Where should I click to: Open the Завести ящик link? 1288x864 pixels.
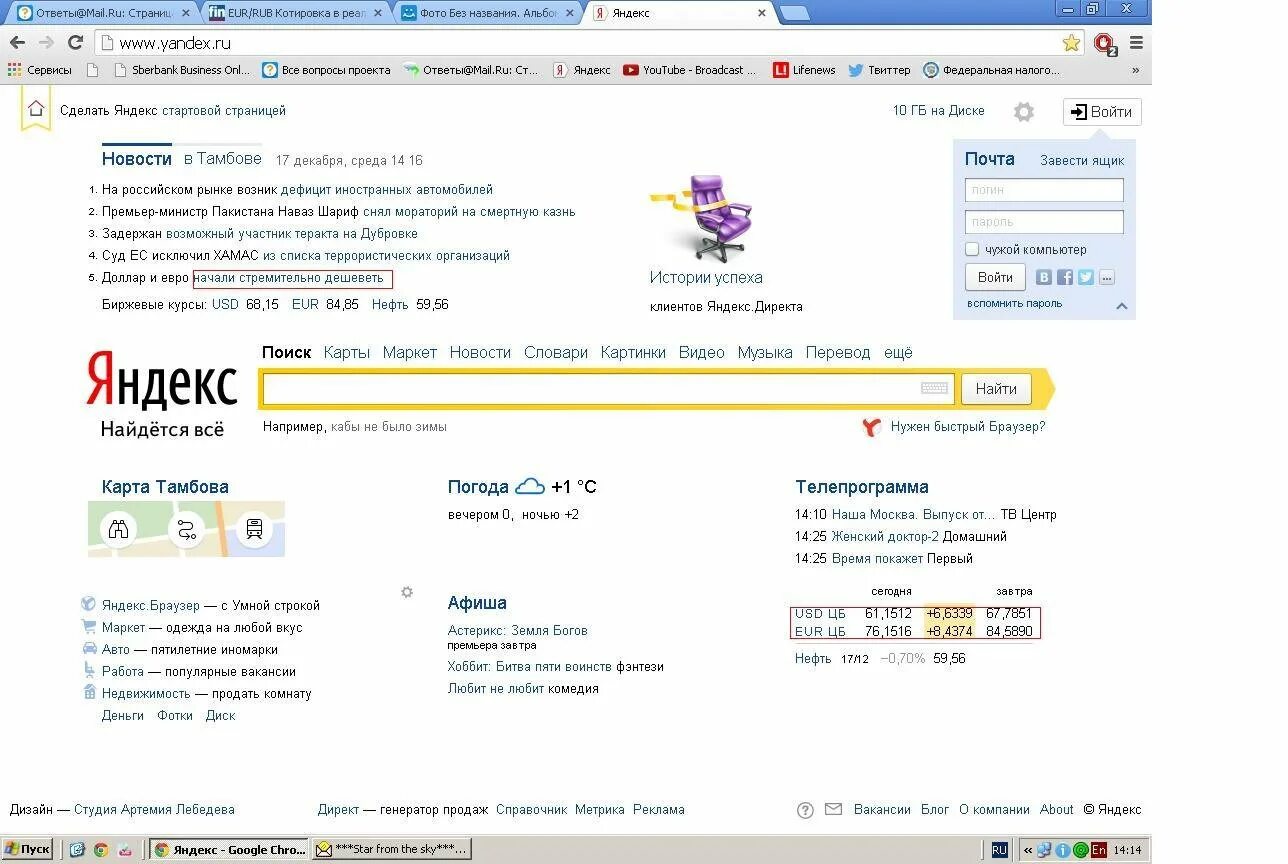1082,160
